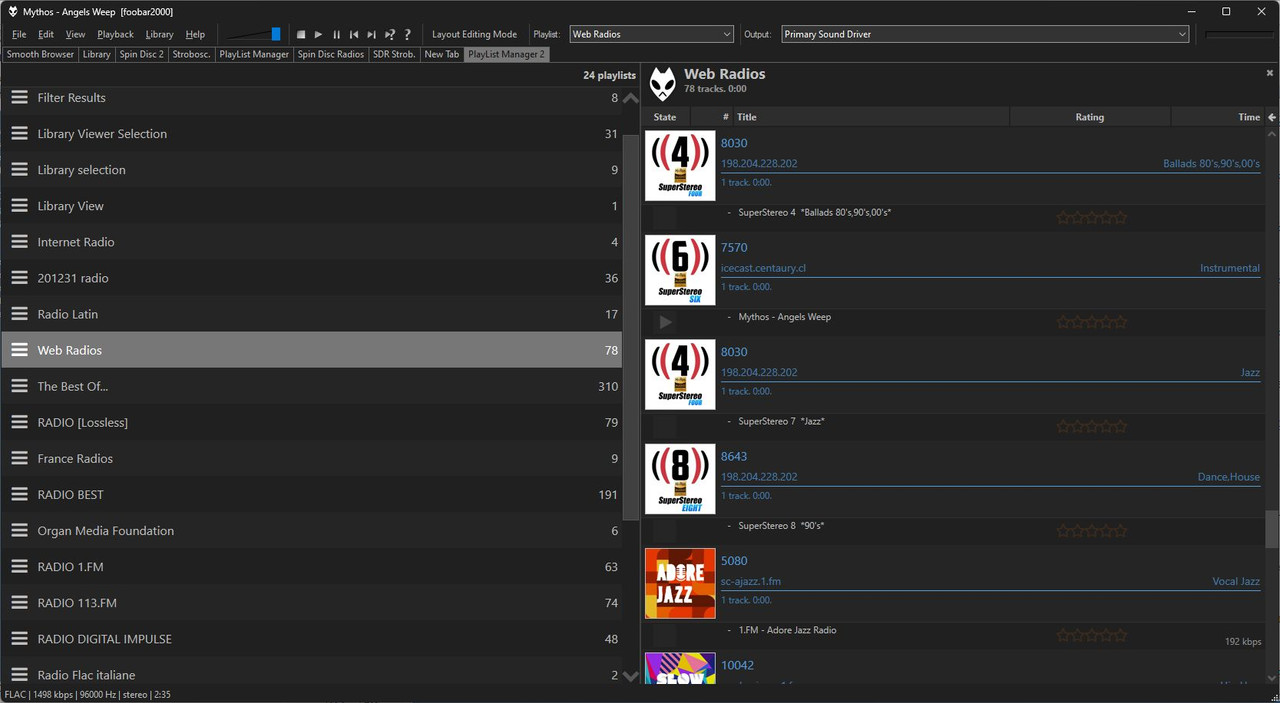Click the question mark toolbar icon

coord(407,34)
